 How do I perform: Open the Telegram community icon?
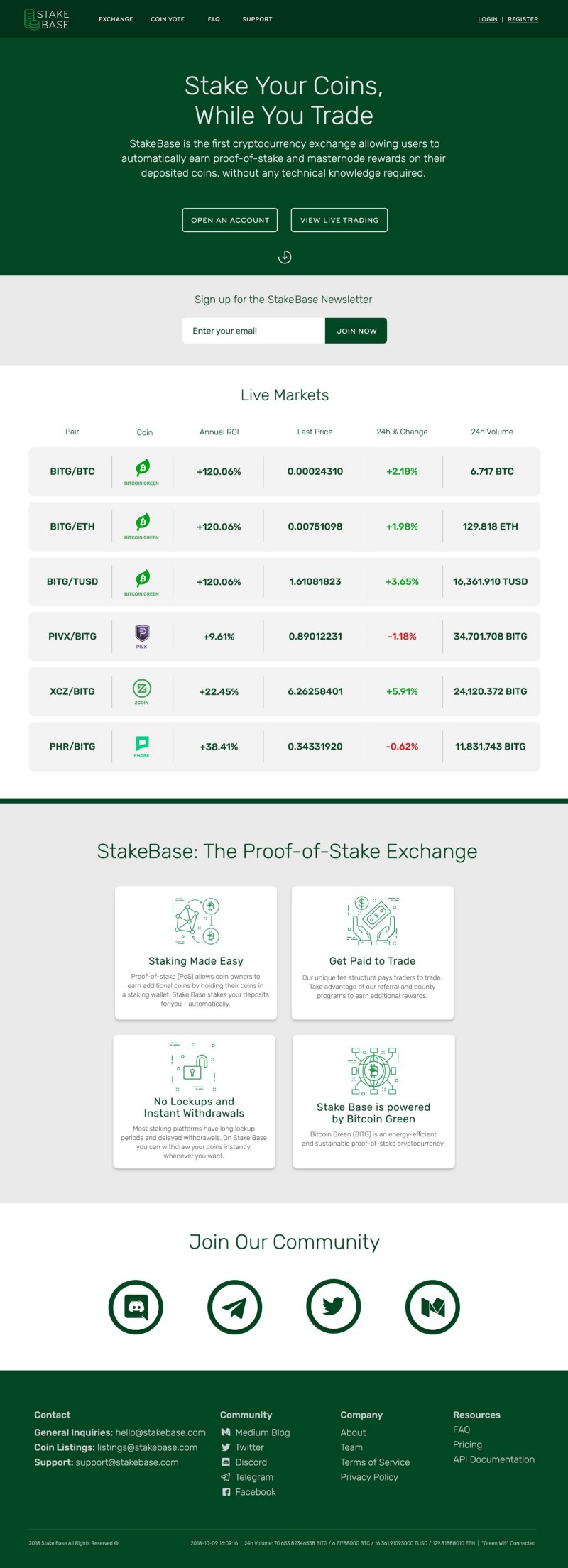click(x=235, y=1307)
